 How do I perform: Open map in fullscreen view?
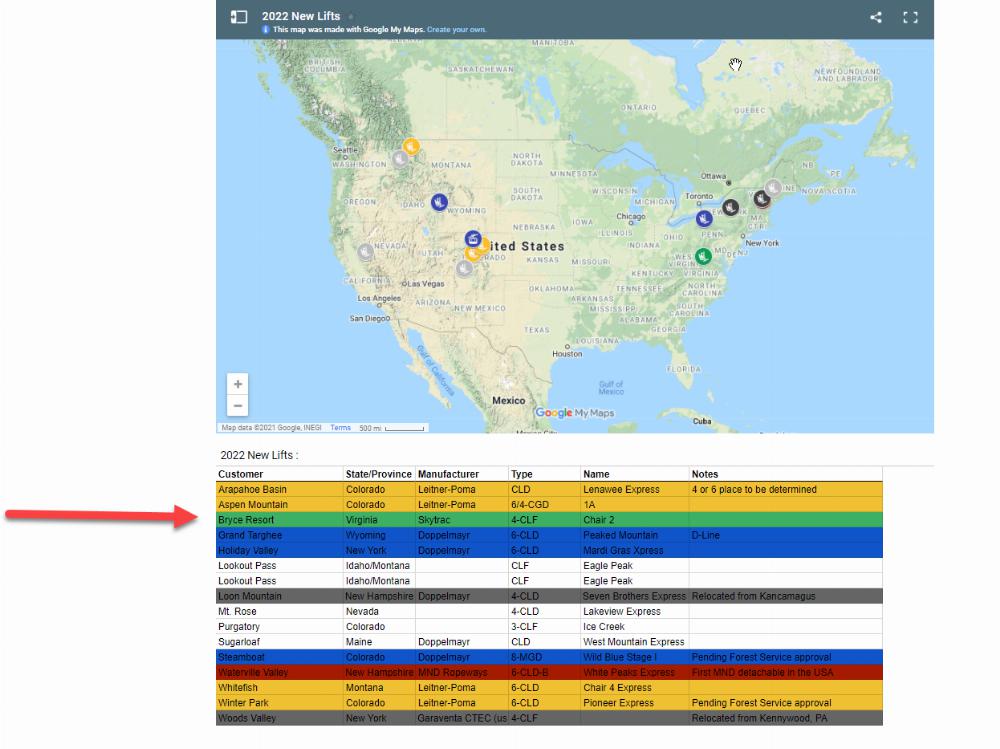pos(910,17)
